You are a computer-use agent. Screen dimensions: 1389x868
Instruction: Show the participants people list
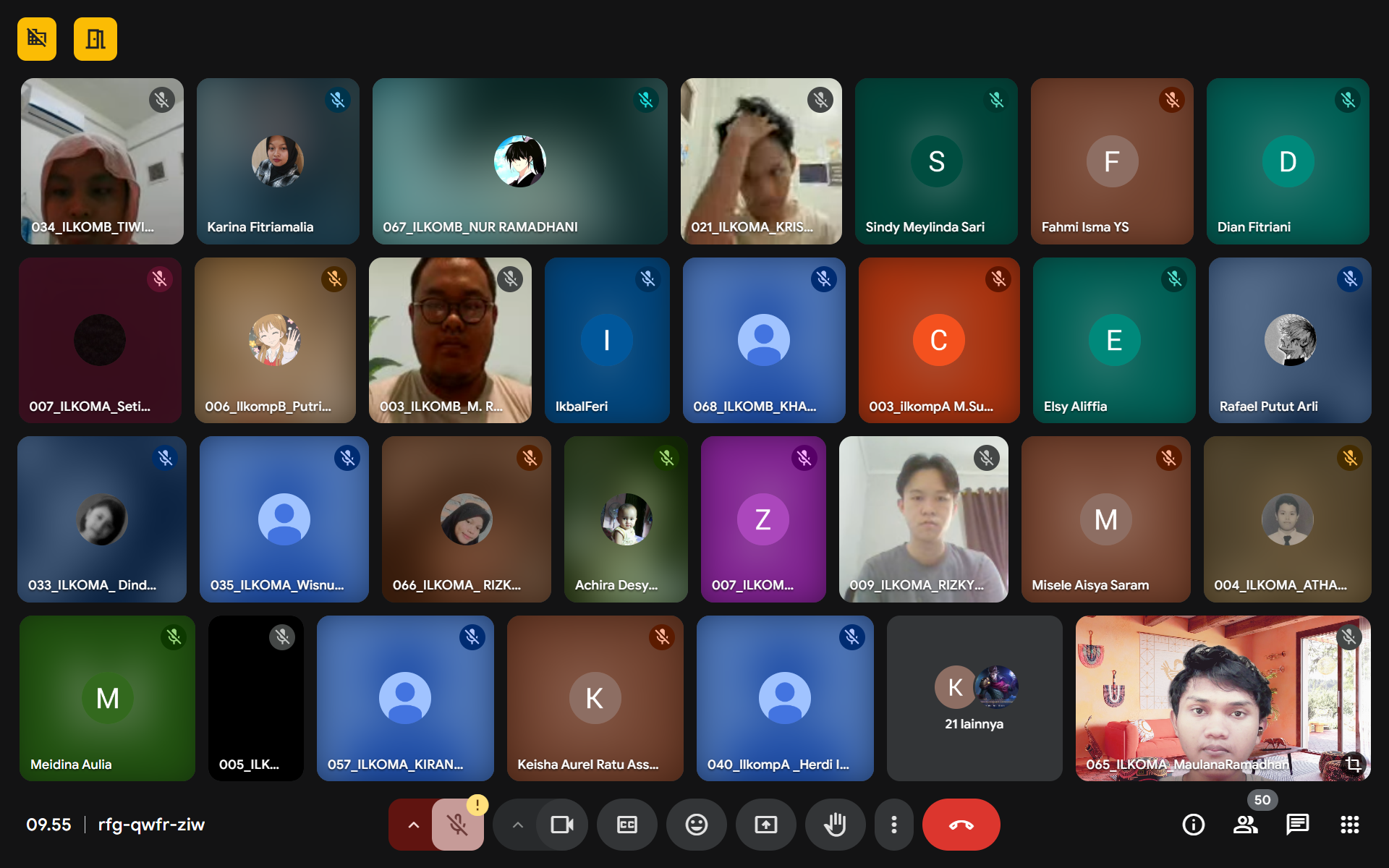pos(1245,825)
